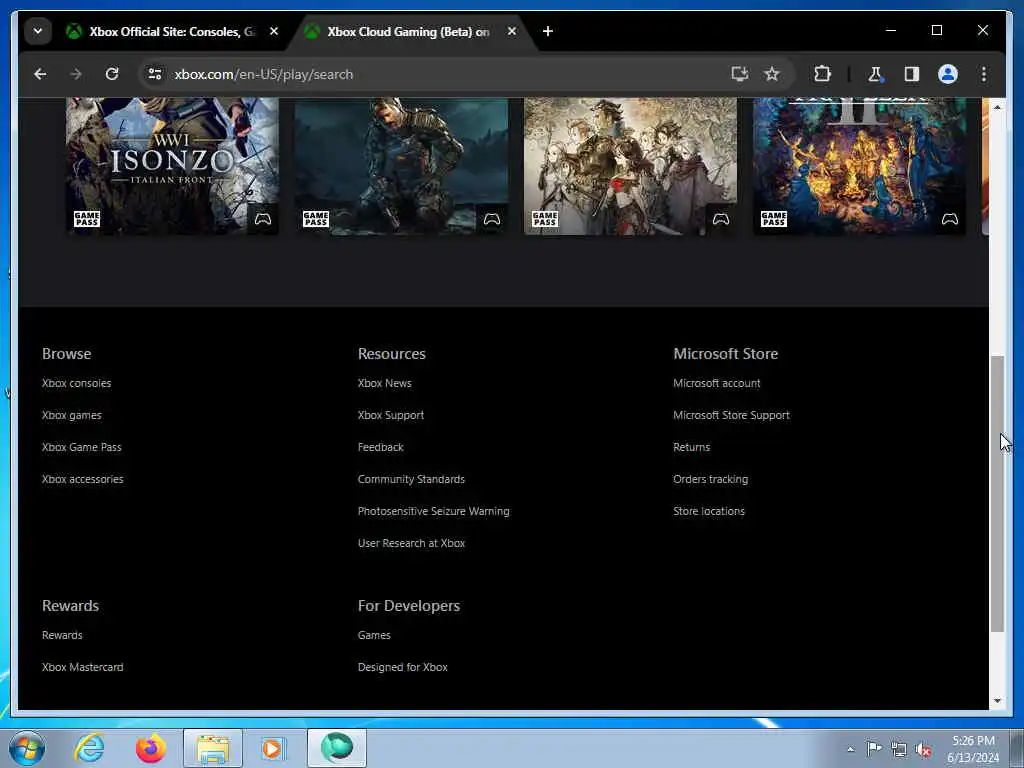Open the Orders tracking link

[711, 479]
